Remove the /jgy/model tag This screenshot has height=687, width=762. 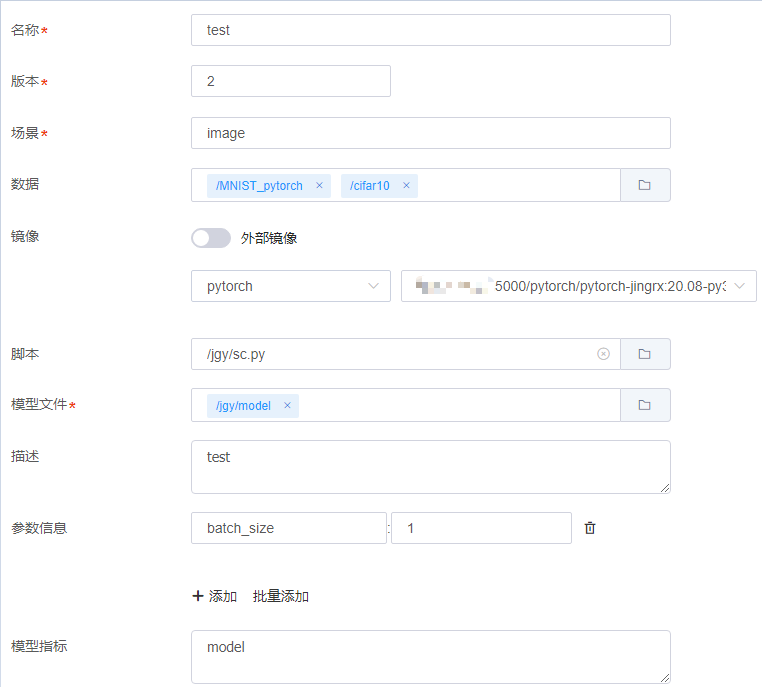coord(287,406)
